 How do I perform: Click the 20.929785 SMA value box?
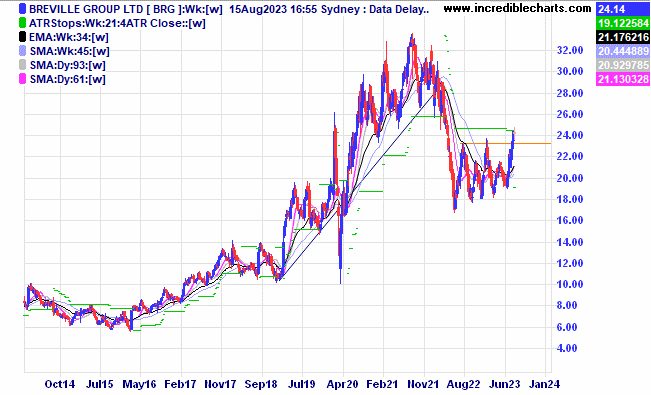[623, 65]
